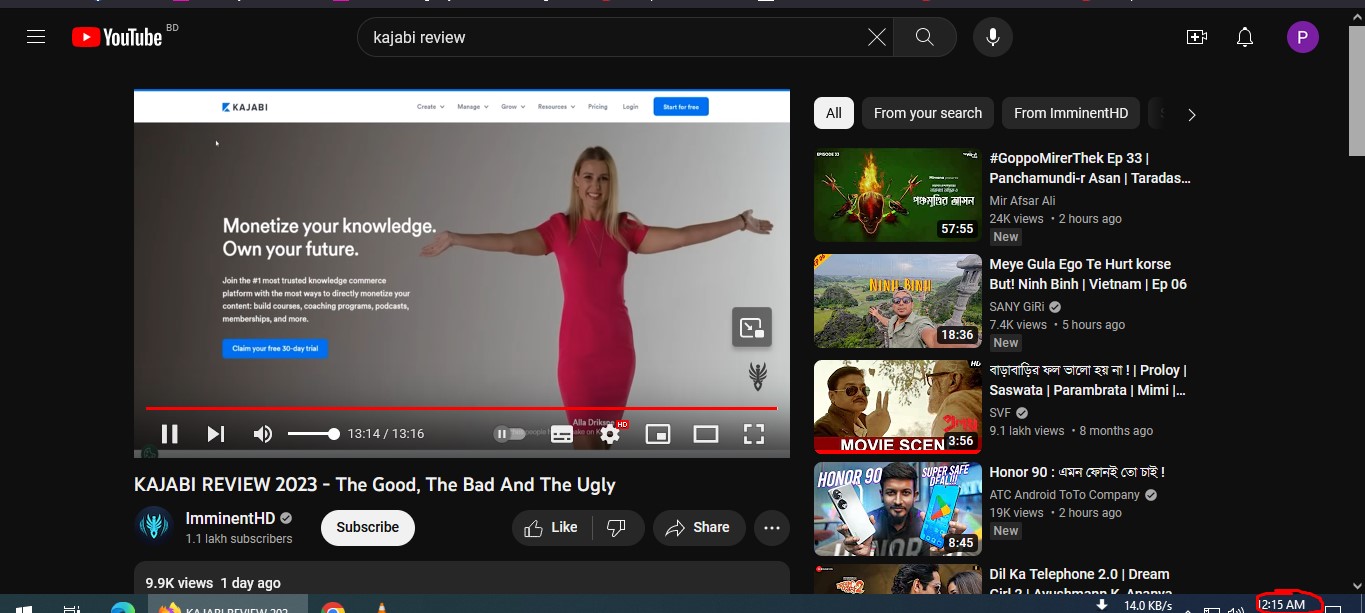The height and width of the screenshot is (613, 1365).
Task: Click the magnifier search button
Action: (924, 37)
